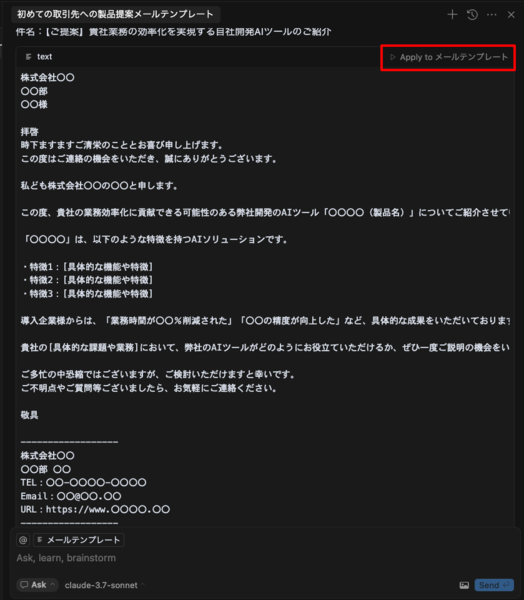The width and height of the screenshot is (524, 600).
Task: Open the three-dots more options menu
Action: 491,15
